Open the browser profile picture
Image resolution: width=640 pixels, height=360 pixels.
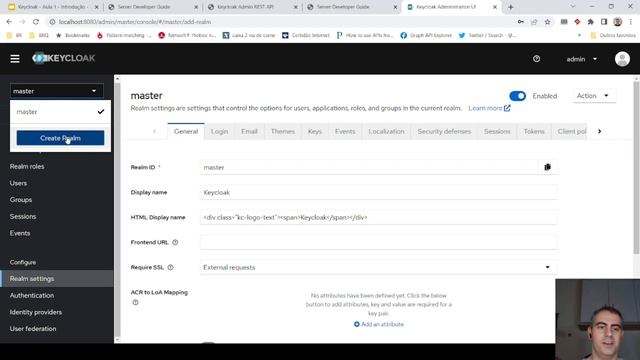point(618,22)
